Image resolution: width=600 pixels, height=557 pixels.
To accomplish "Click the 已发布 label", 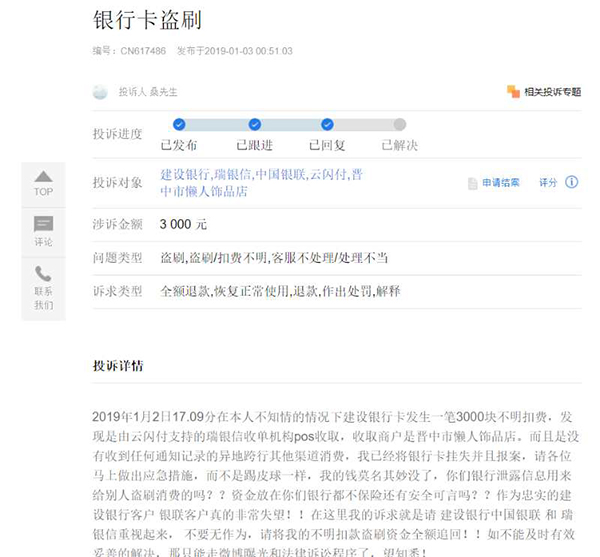I will 179,145.
